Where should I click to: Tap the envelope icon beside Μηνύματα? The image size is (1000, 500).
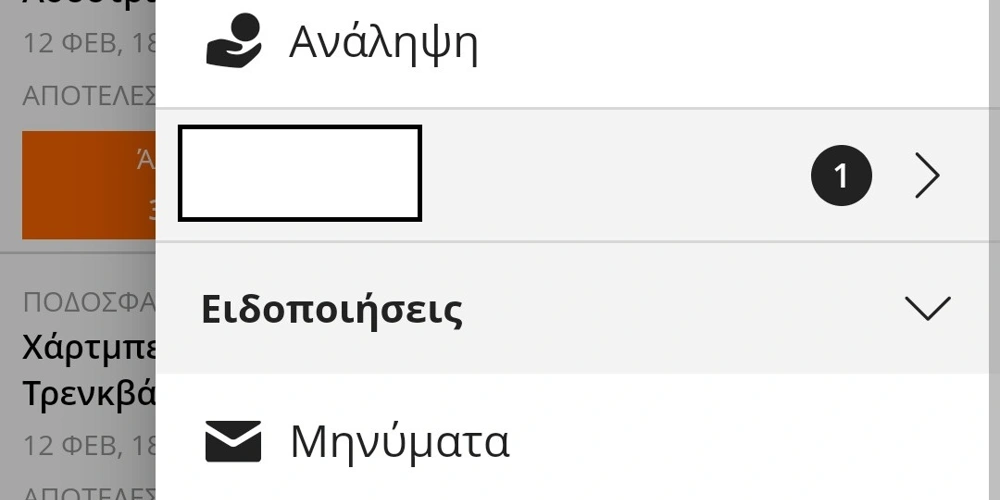[x=233, y=441]
